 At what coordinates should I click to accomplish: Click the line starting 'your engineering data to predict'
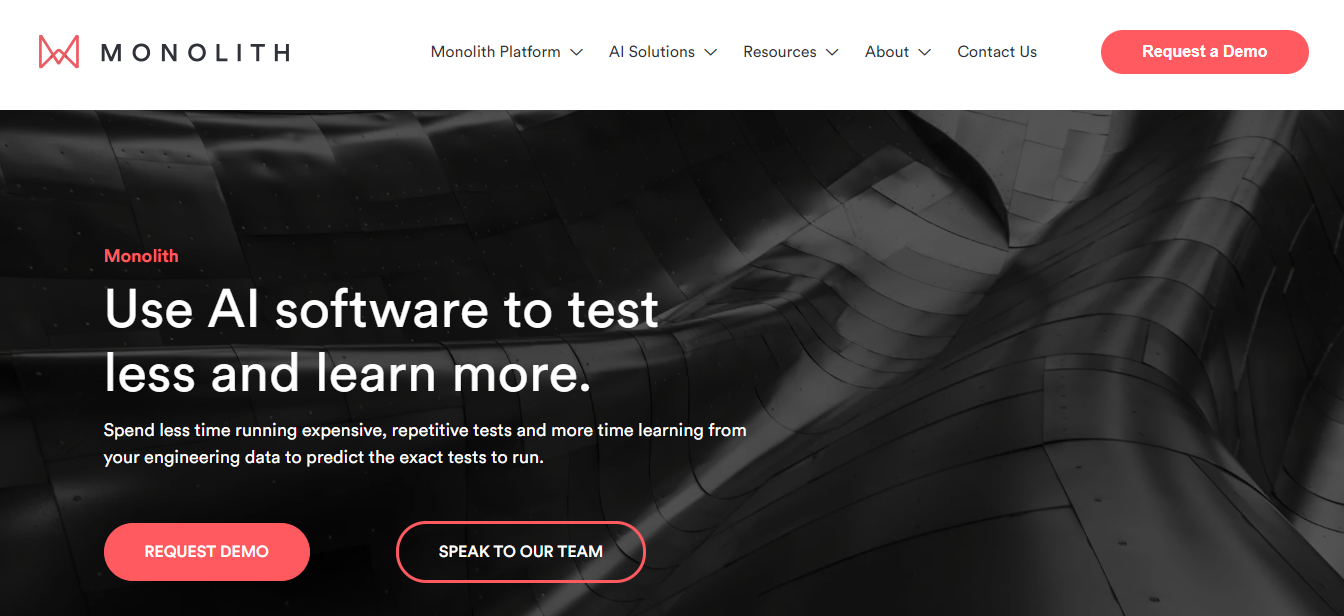(324, 458)
